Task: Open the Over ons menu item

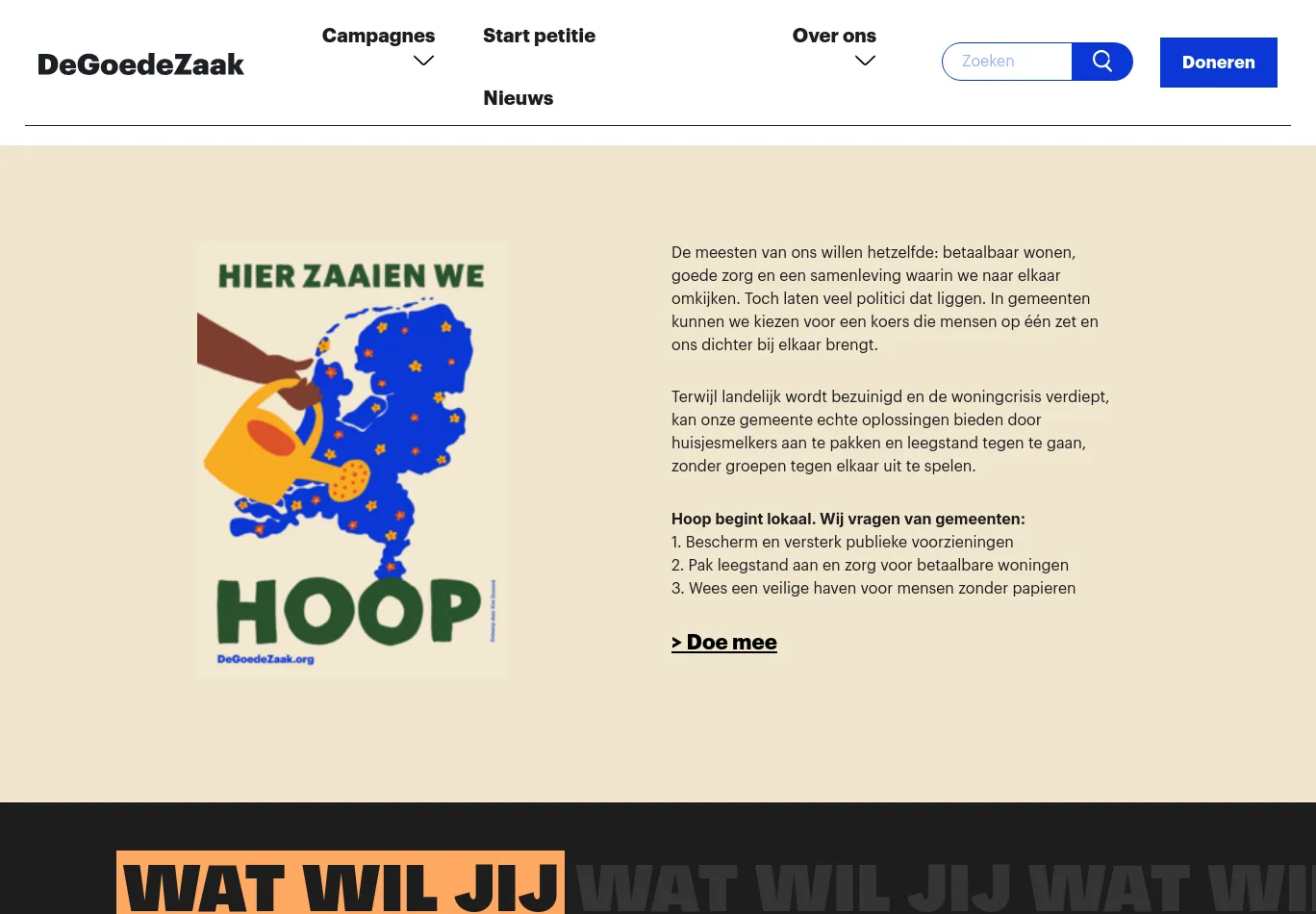Action: (x=834, y=36)
